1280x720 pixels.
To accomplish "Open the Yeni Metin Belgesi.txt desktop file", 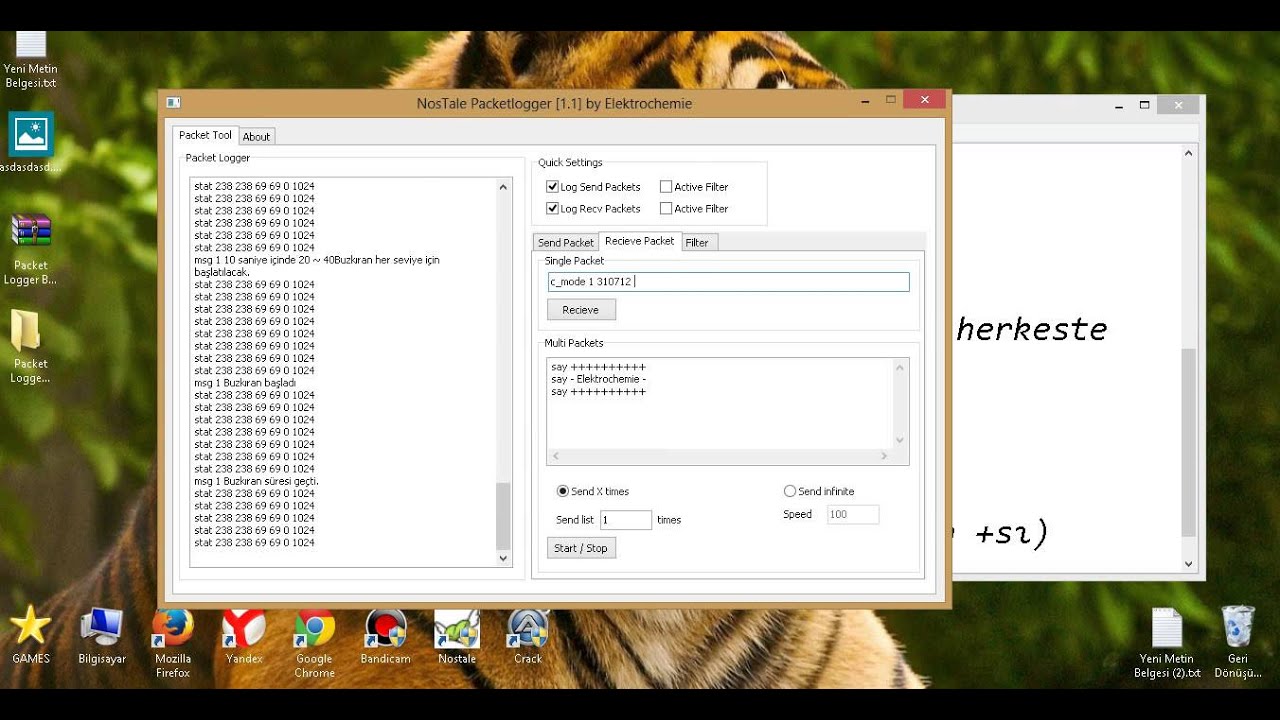I will [31, 60].
